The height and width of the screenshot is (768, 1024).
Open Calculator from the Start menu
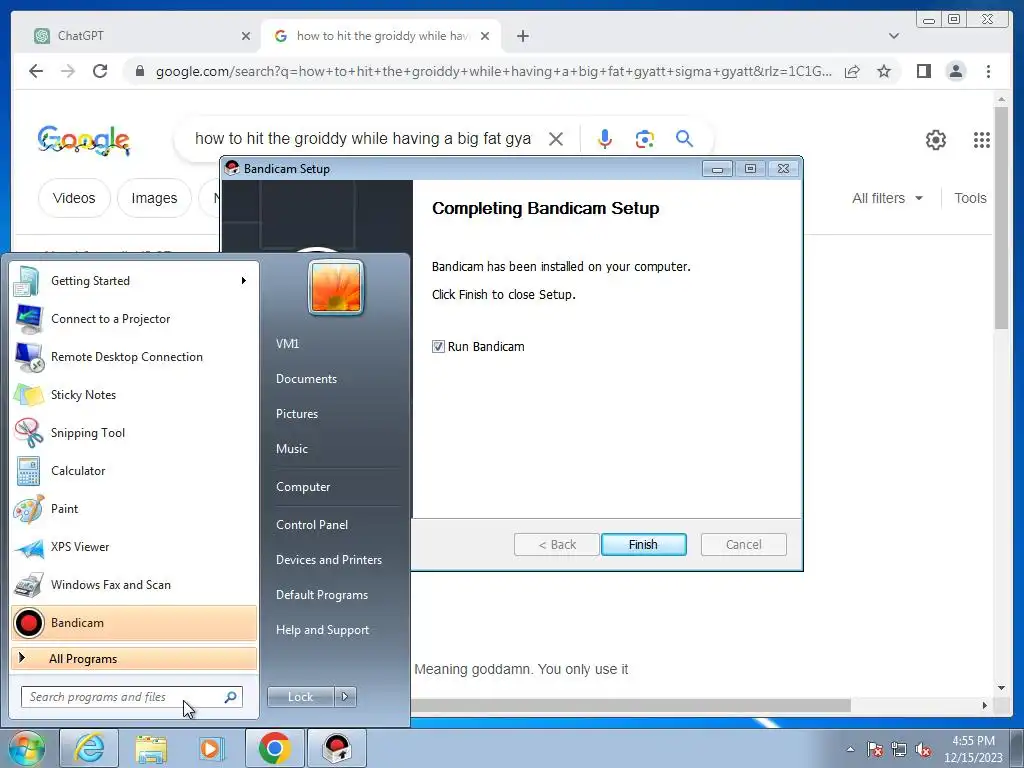(134, 470)
